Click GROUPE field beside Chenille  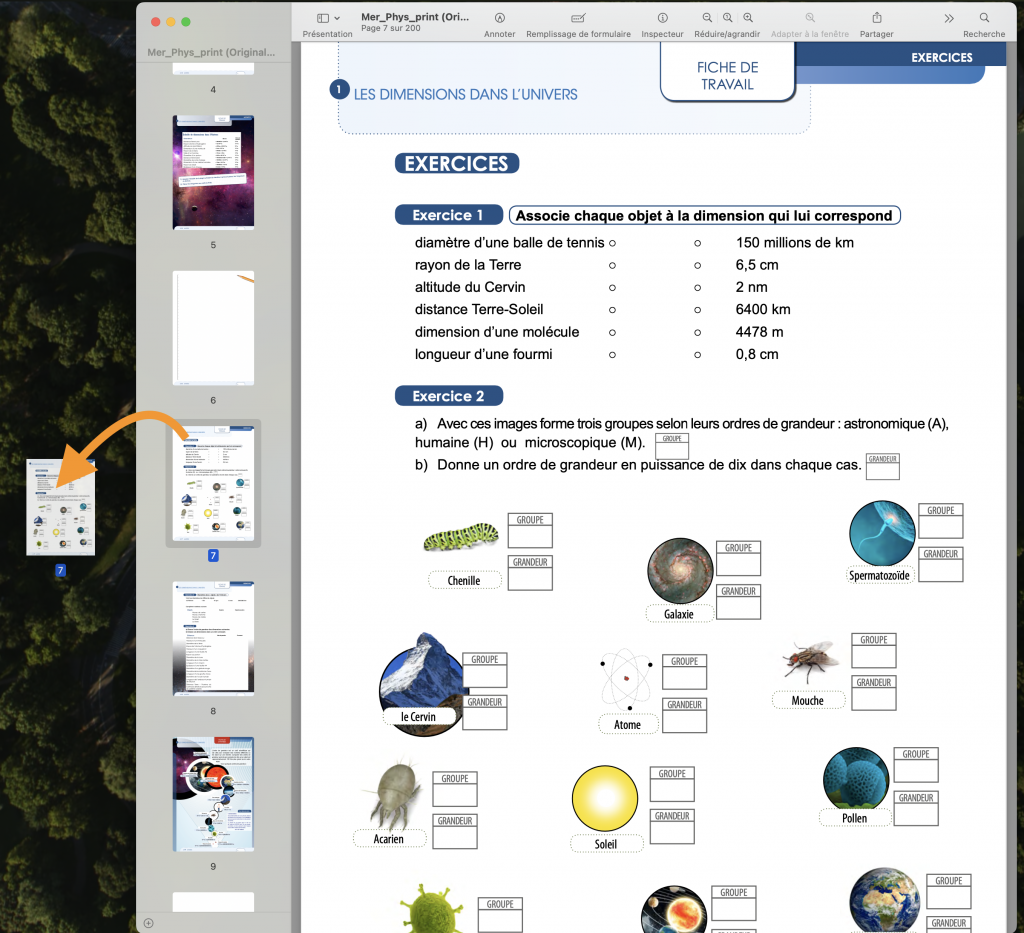pos(530,531)
